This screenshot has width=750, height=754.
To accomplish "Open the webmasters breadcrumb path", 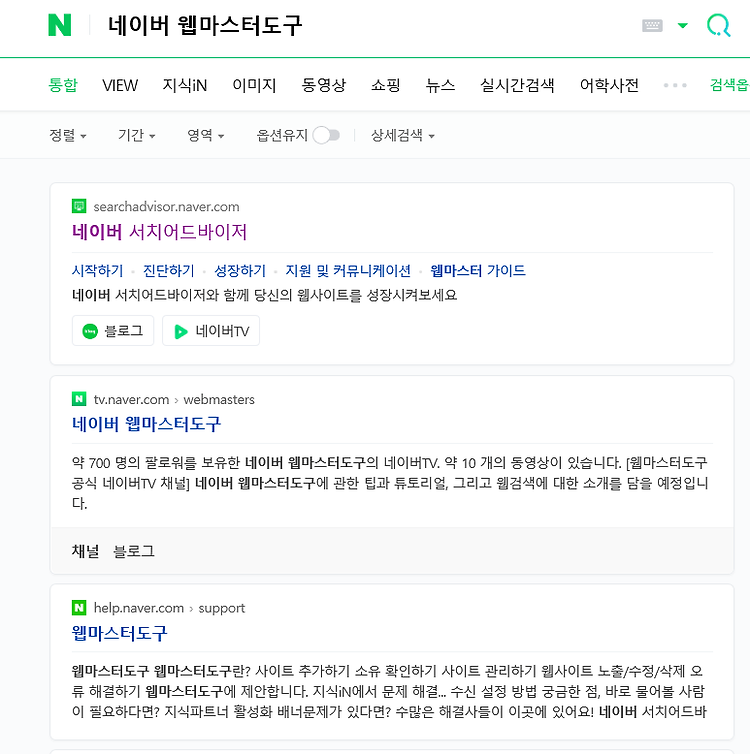I will pos(219,399).
